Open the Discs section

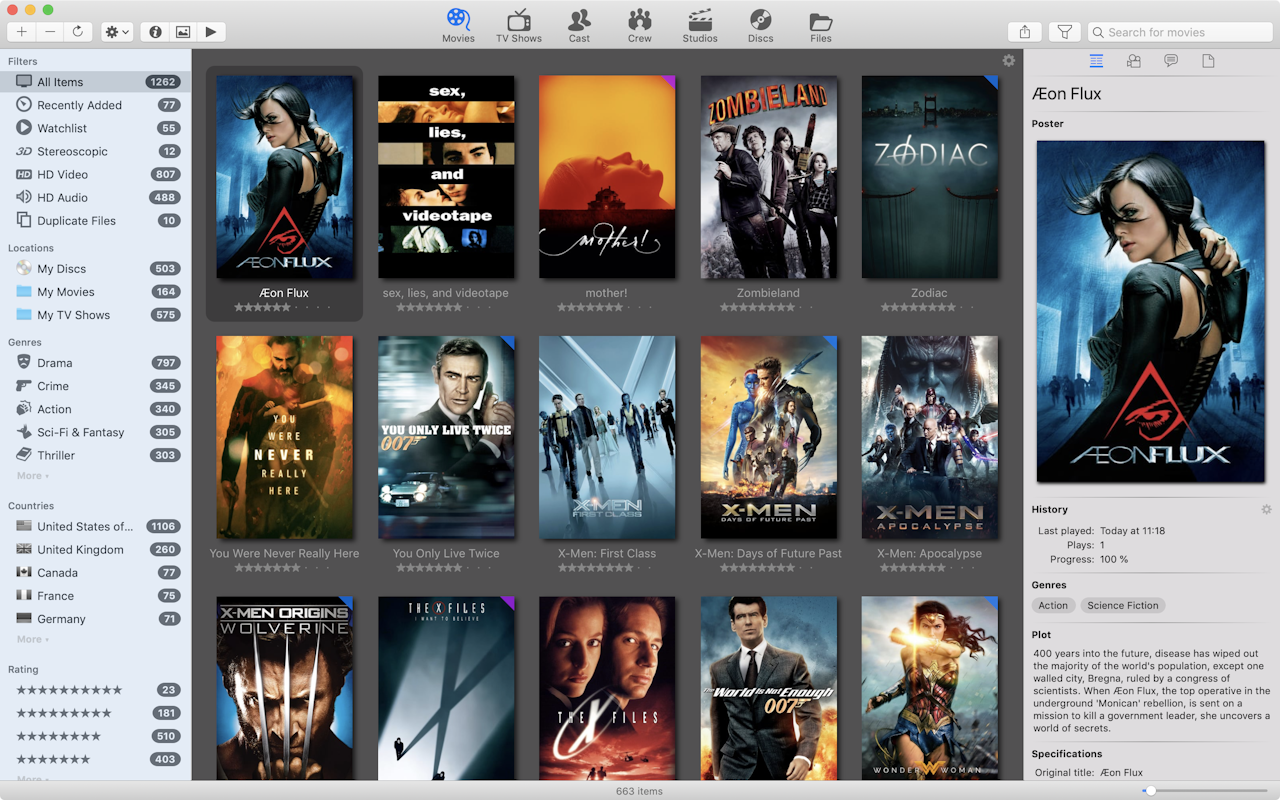760,24
